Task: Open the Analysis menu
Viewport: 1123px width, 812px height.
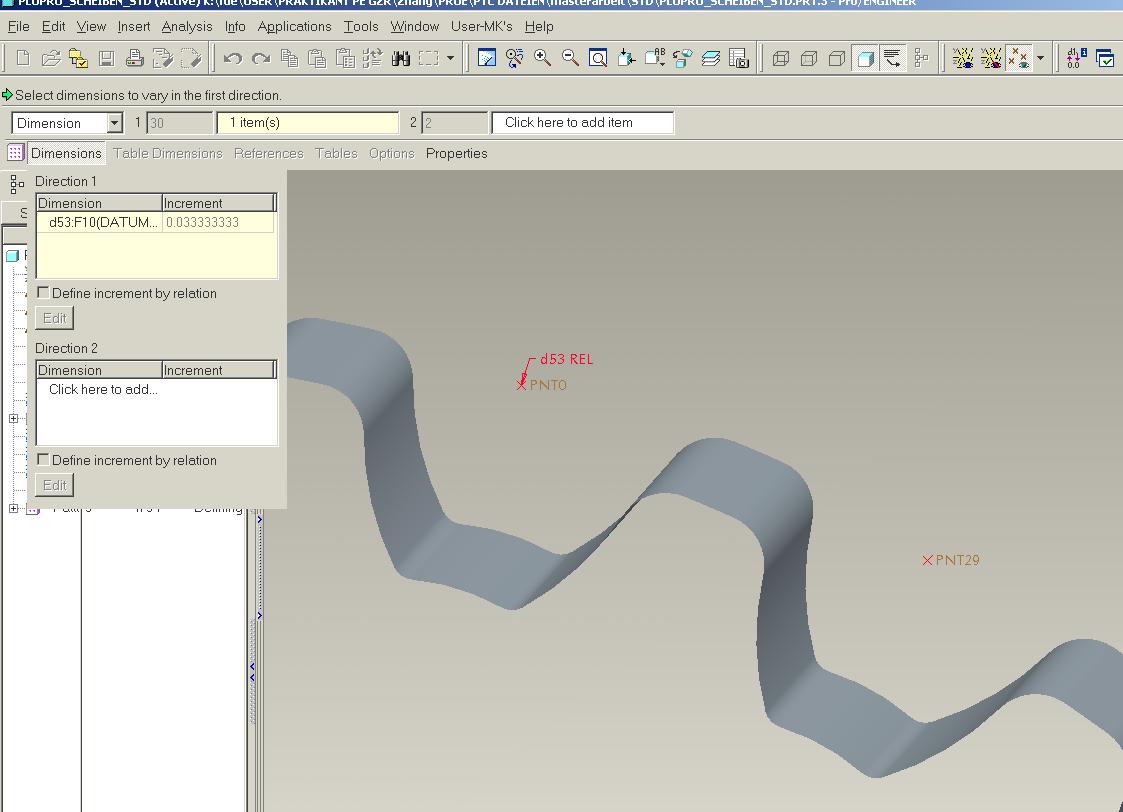Action: pos(187,26)
